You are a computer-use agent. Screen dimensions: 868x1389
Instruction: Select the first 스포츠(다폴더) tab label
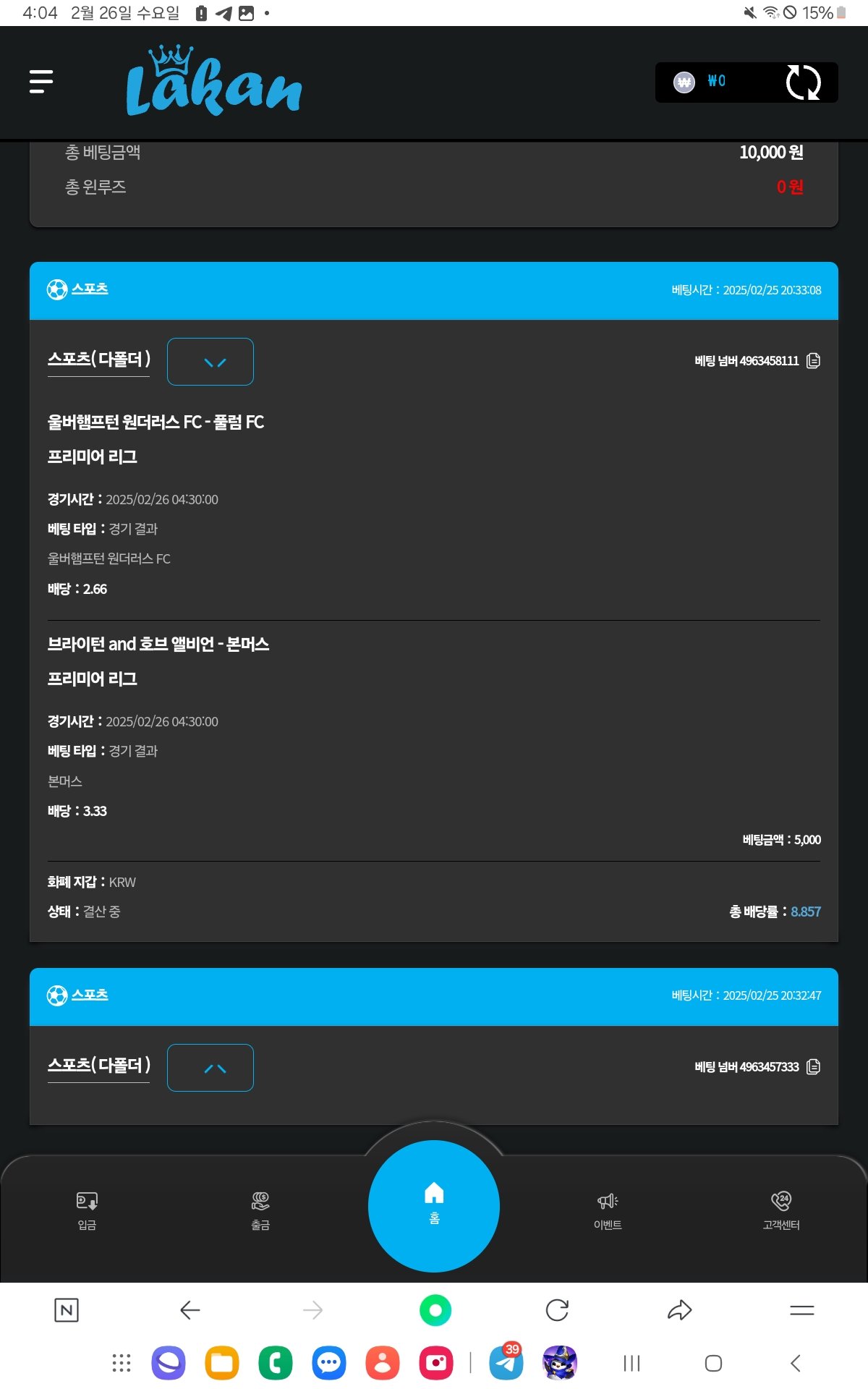[x=99, y=359]
